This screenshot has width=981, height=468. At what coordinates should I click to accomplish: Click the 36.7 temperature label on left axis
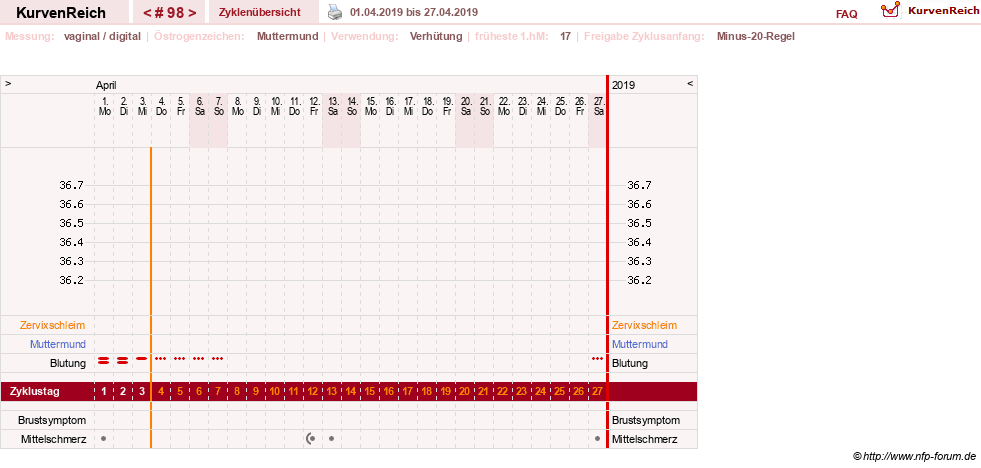pyautogui.click(x=71, y=185)
